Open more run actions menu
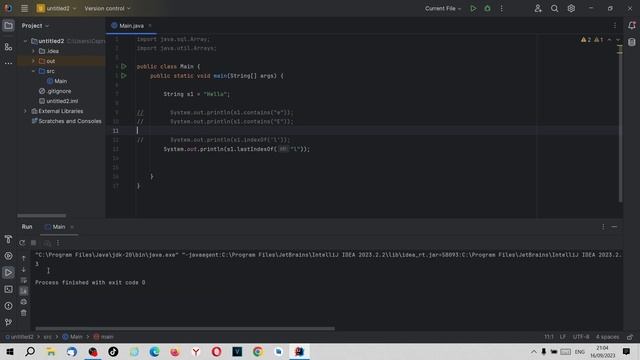Viewport: 640px width, 360px height. tap(502, 8)
